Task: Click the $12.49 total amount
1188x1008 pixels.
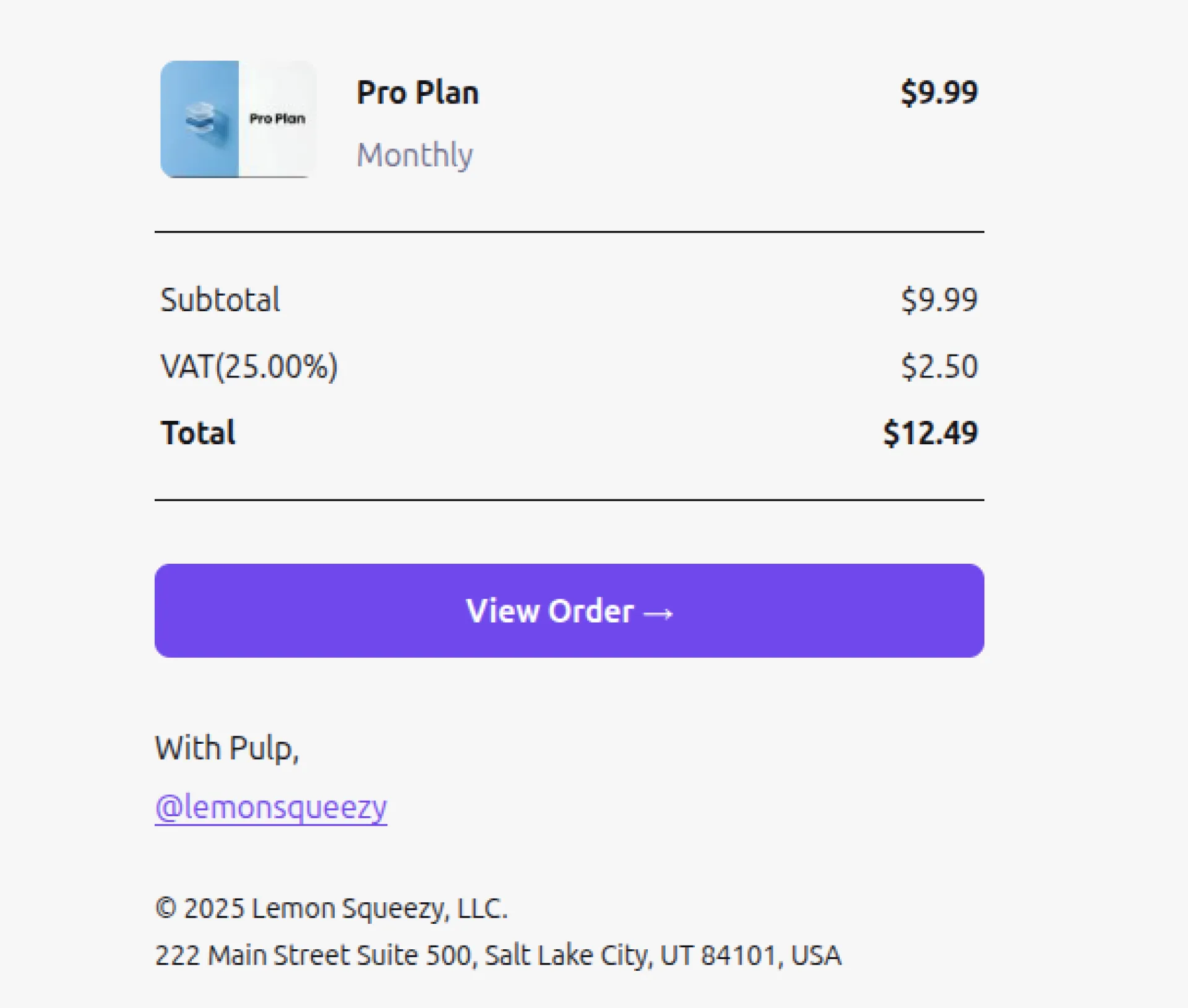Action: tap(930, 433)
